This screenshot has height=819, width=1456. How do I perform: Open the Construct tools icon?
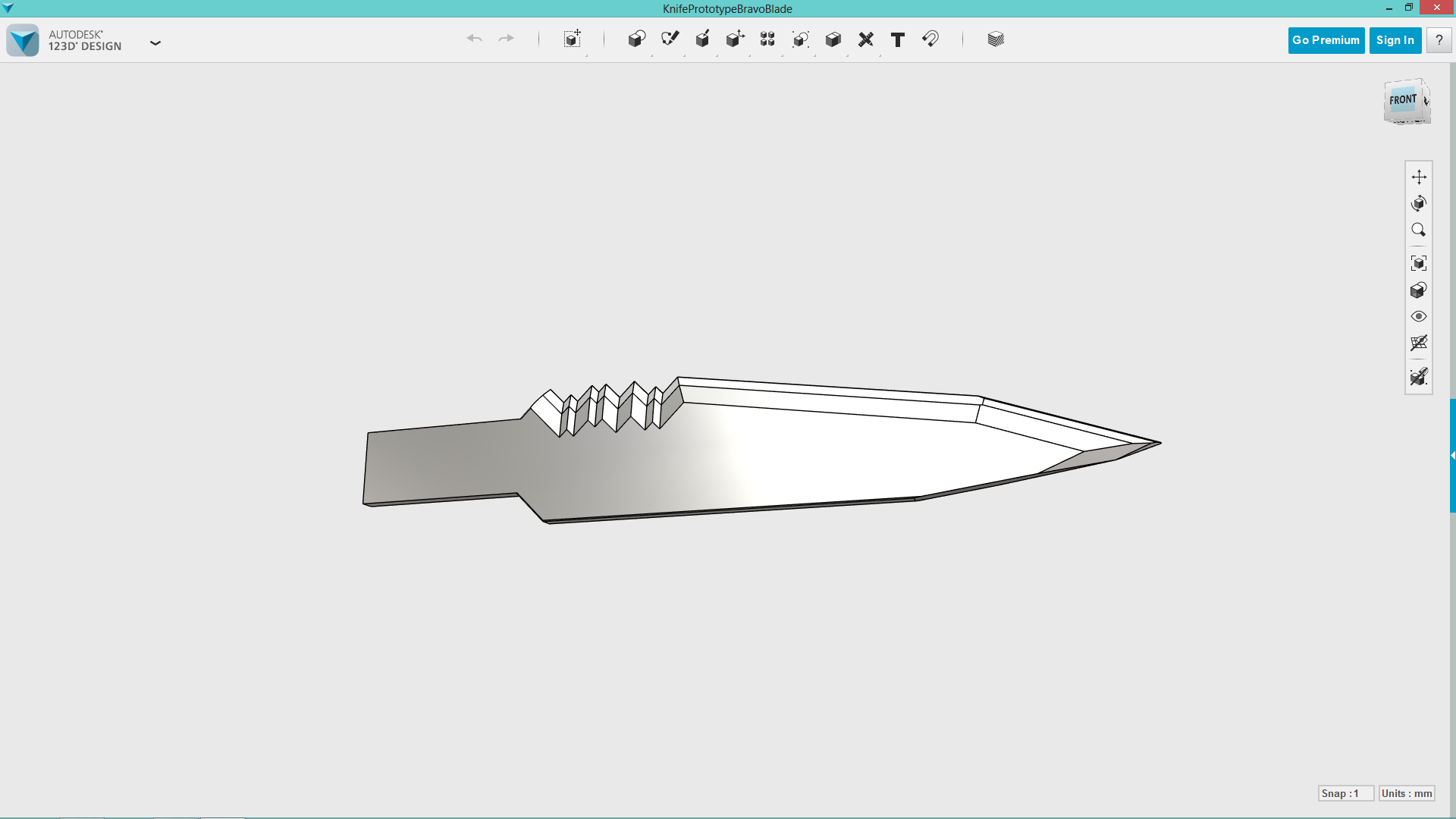tap(703, 39)
